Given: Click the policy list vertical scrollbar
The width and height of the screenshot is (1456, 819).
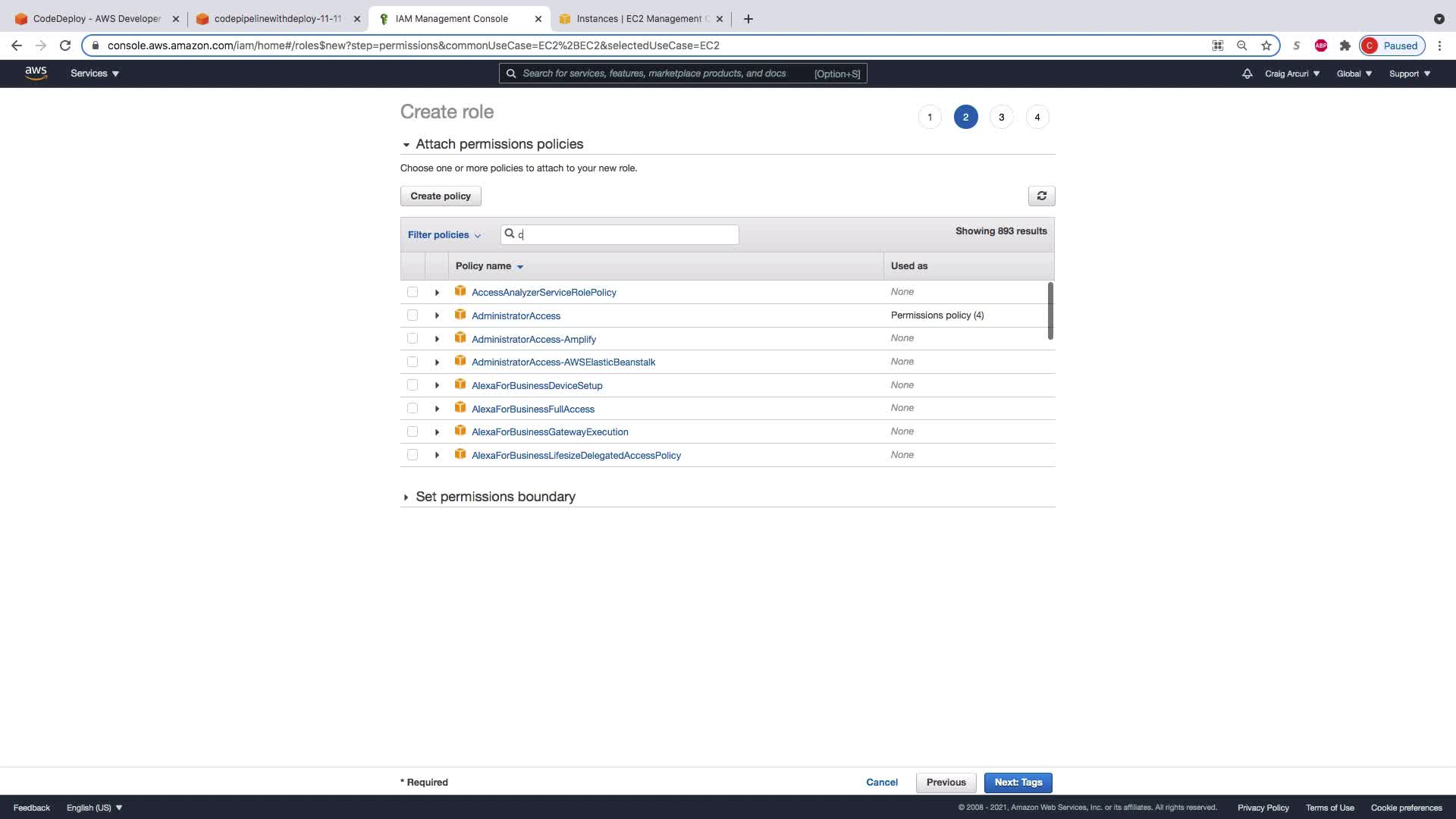Looking at the screenshot, I should [x=1050, y=311].
